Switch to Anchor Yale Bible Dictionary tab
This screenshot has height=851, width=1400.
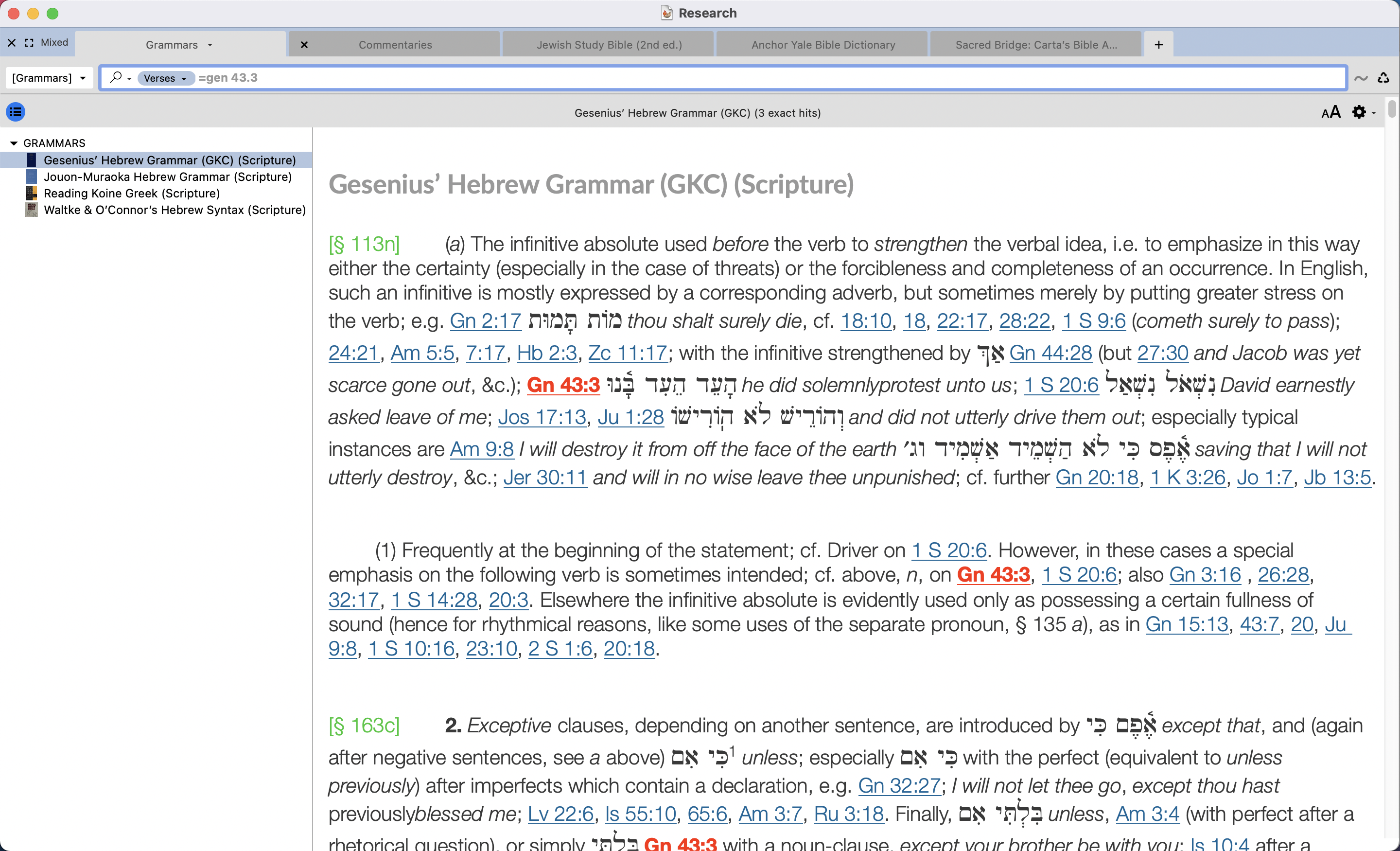[822, 44]
